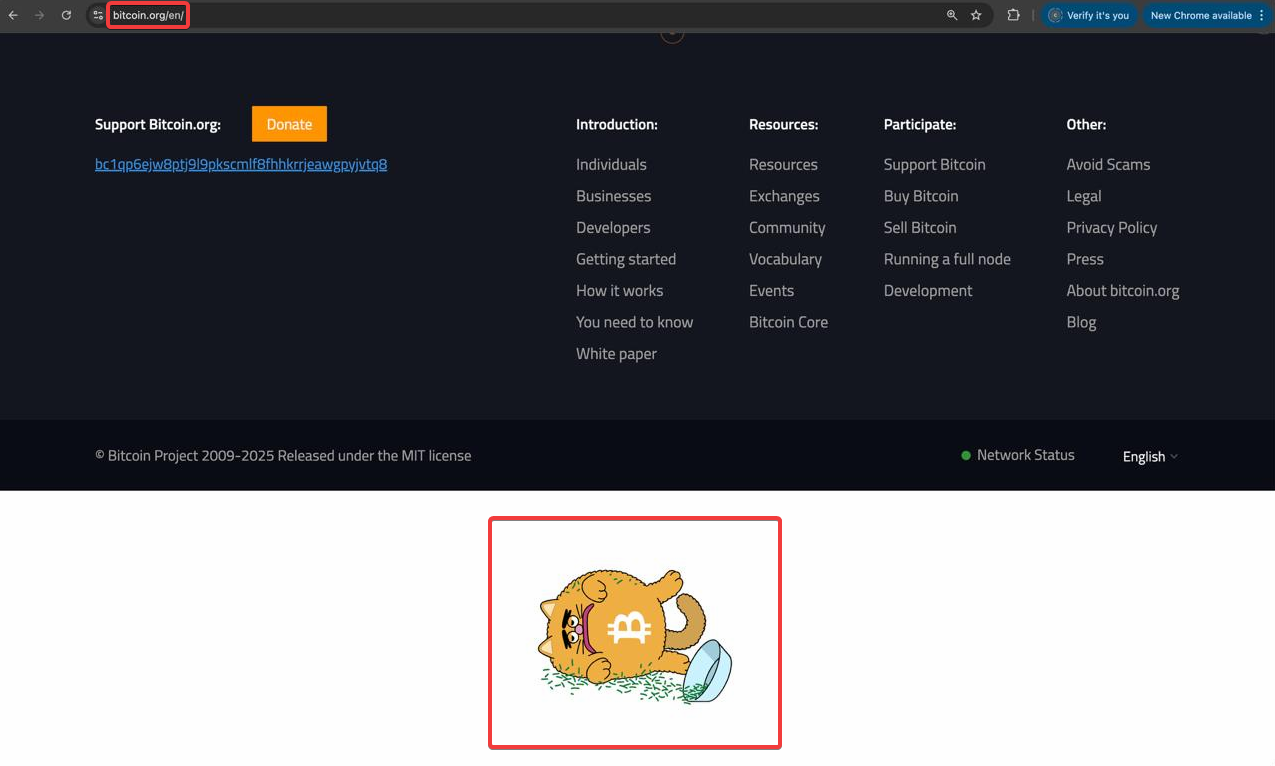Open About bitcoin.org link
The width and height of the screenshot is (1275, 766).
pyautogui.click(x=1123, y=290)
